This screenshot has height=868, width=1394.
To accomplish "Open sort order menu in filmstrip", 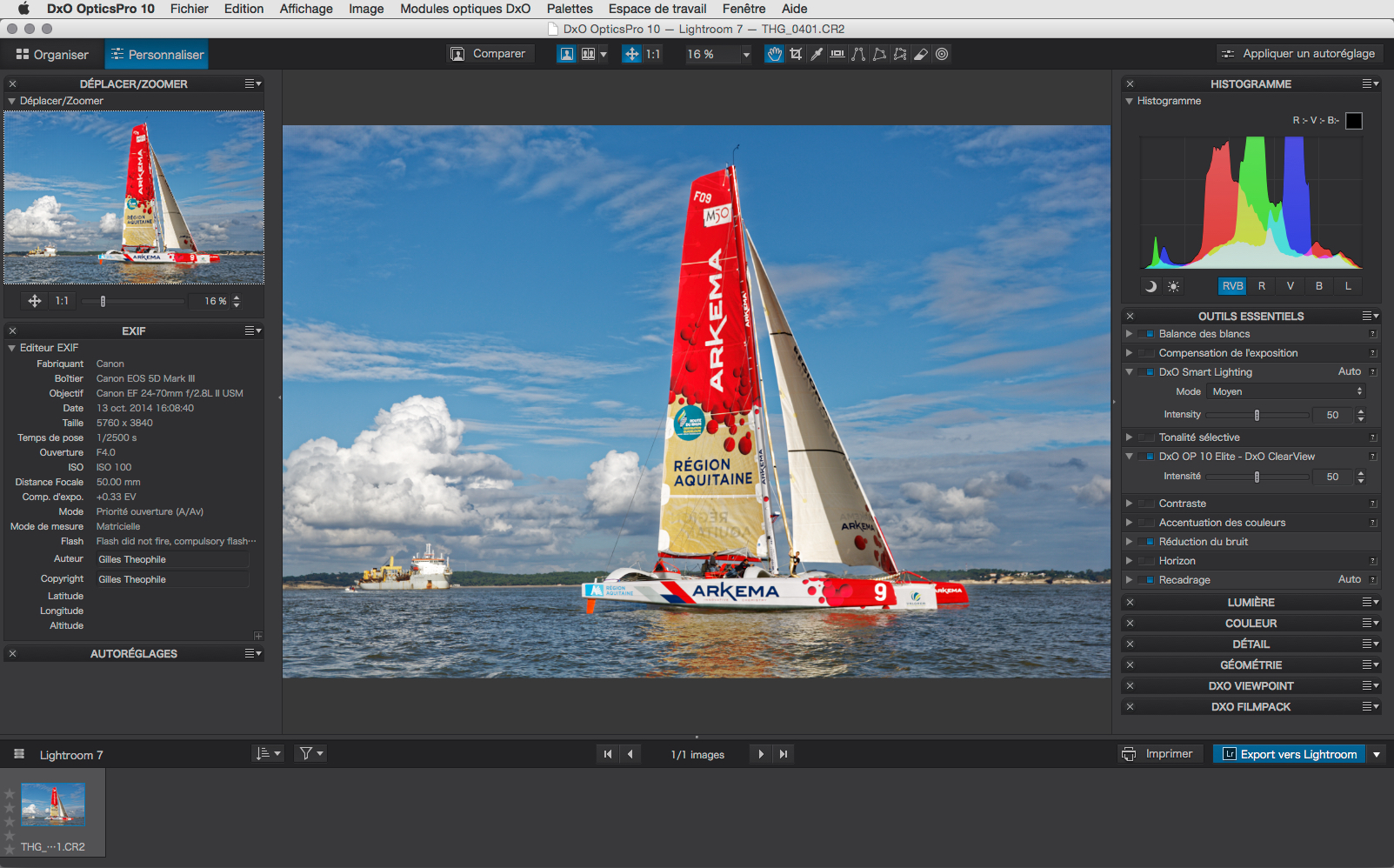I will point(268,753).
